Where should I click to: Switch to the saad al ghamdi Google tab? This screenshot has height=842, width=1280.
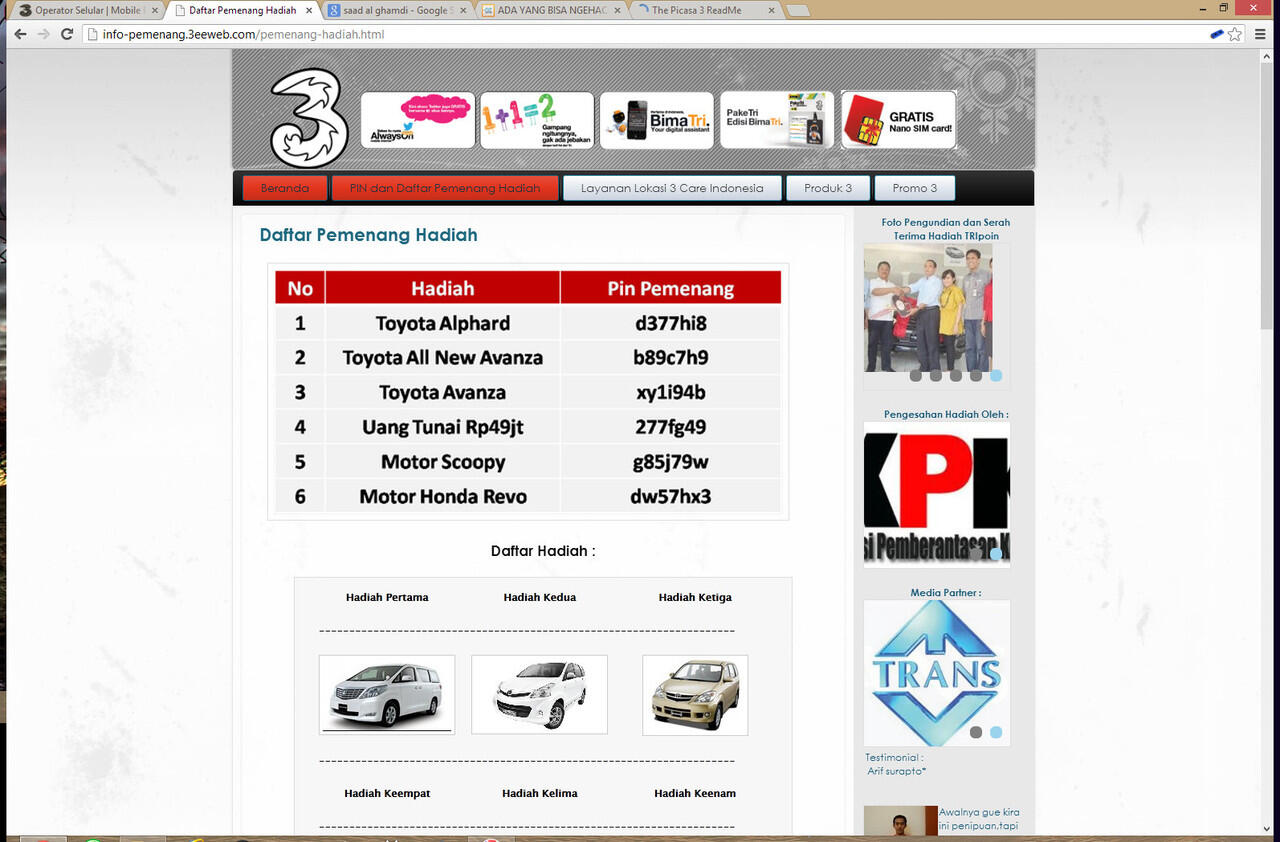(396, 10)
